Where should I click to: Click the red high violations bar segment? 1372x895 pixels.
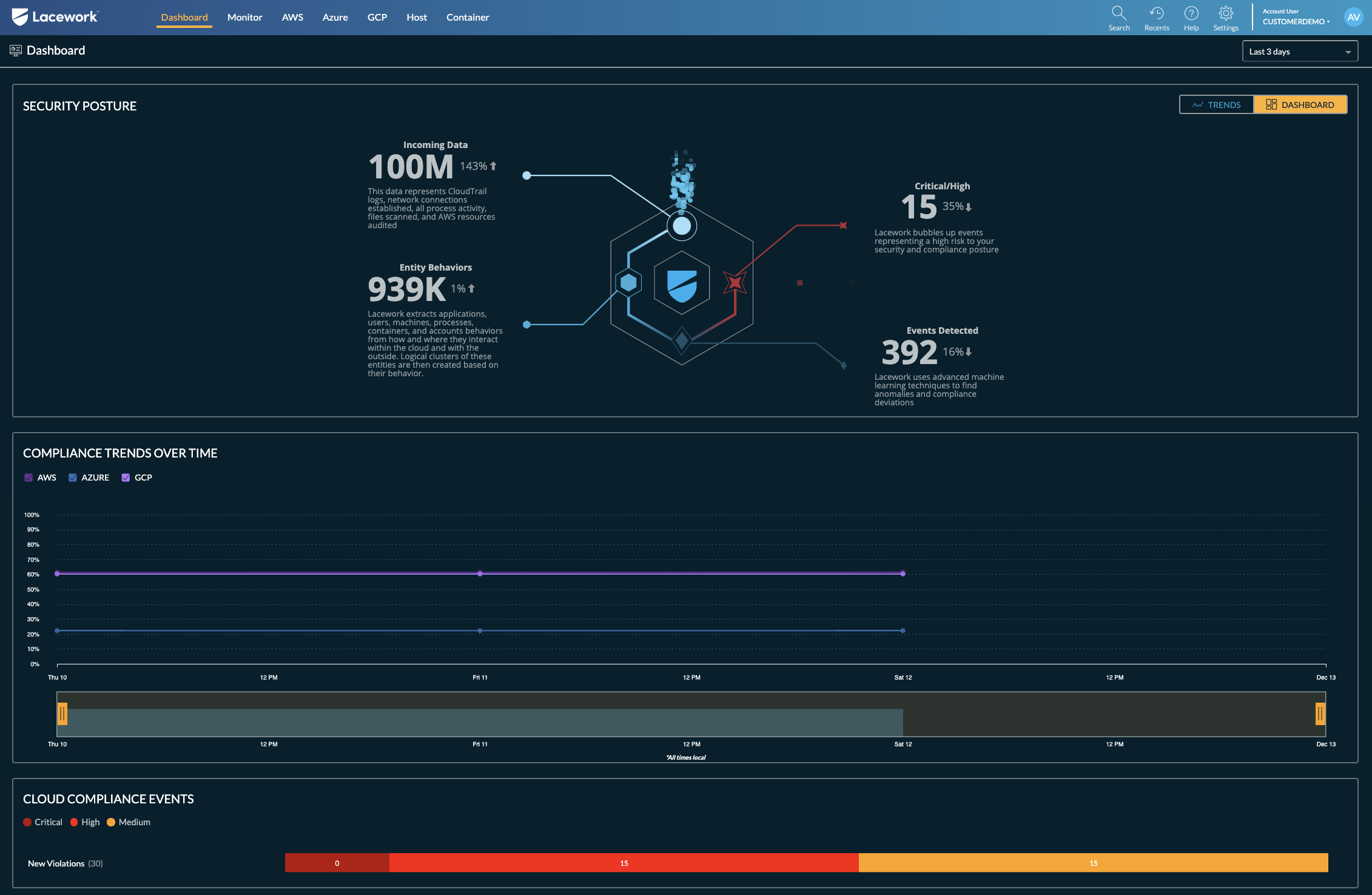624,863
